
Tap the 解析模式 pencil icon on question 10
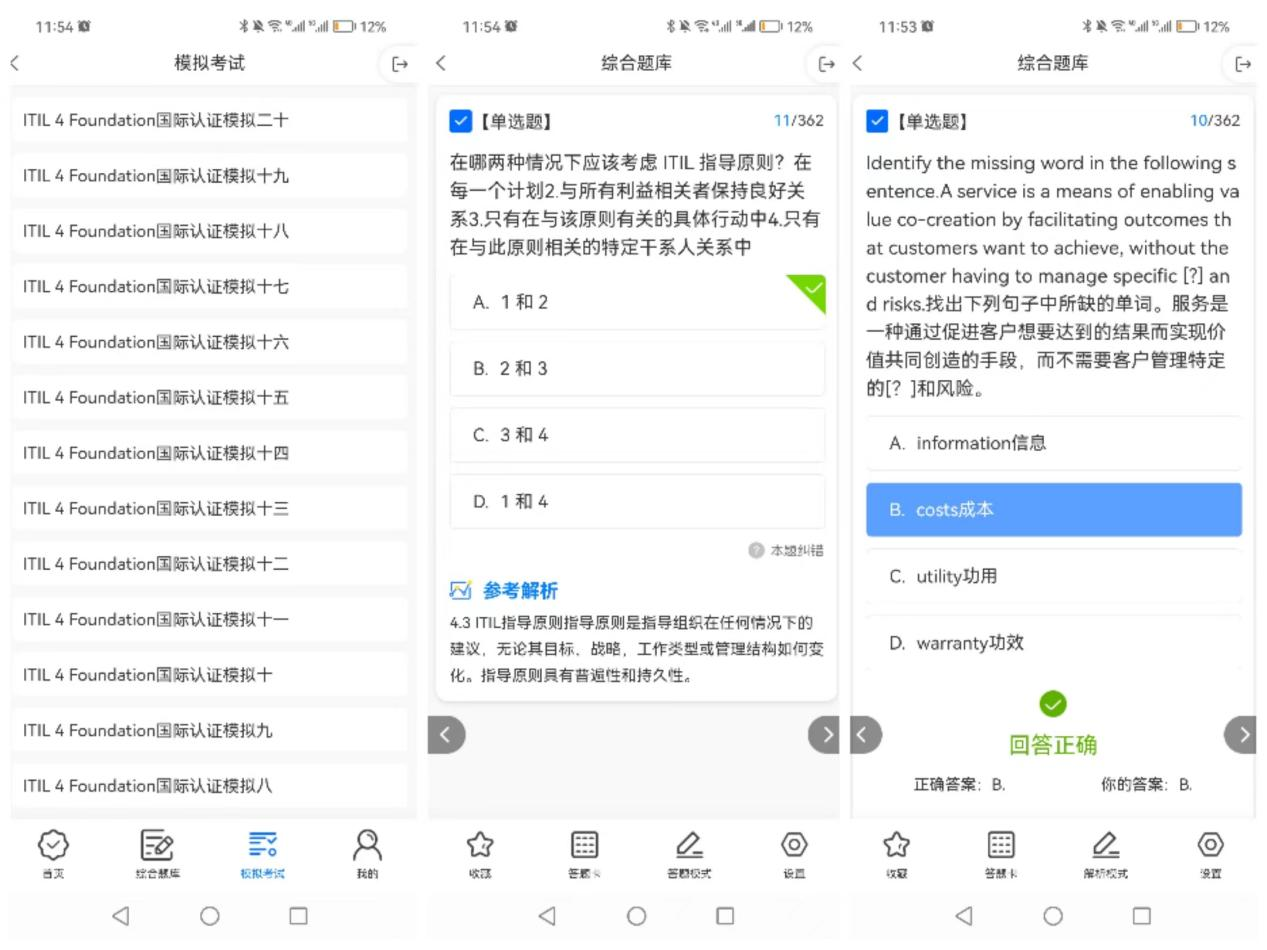(x=1105, y=846)
